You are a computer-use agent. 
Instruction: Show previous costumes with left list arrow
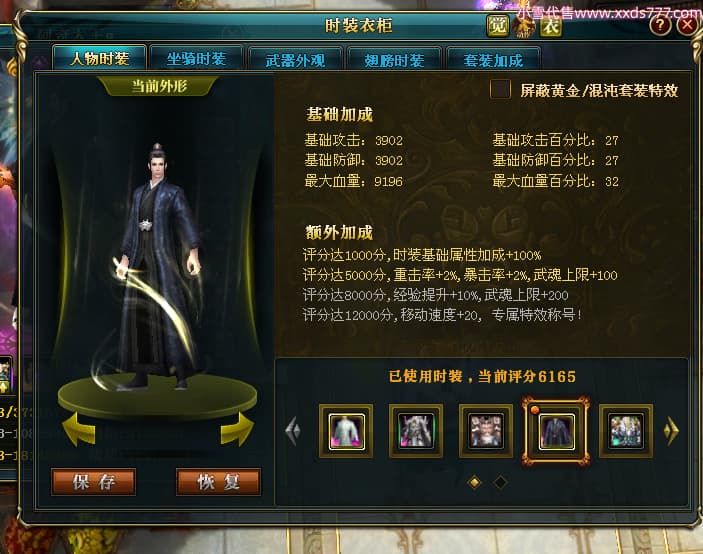point(293,431)
